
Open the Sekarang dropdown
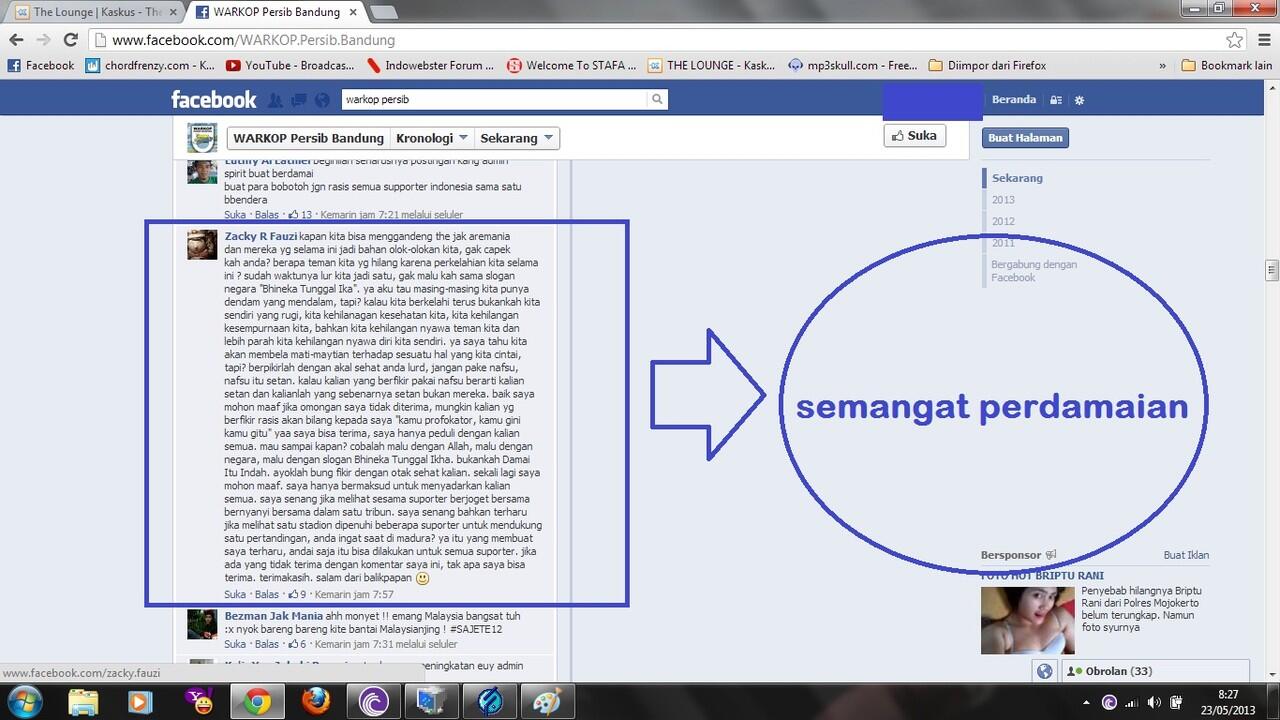pos(516,138)
